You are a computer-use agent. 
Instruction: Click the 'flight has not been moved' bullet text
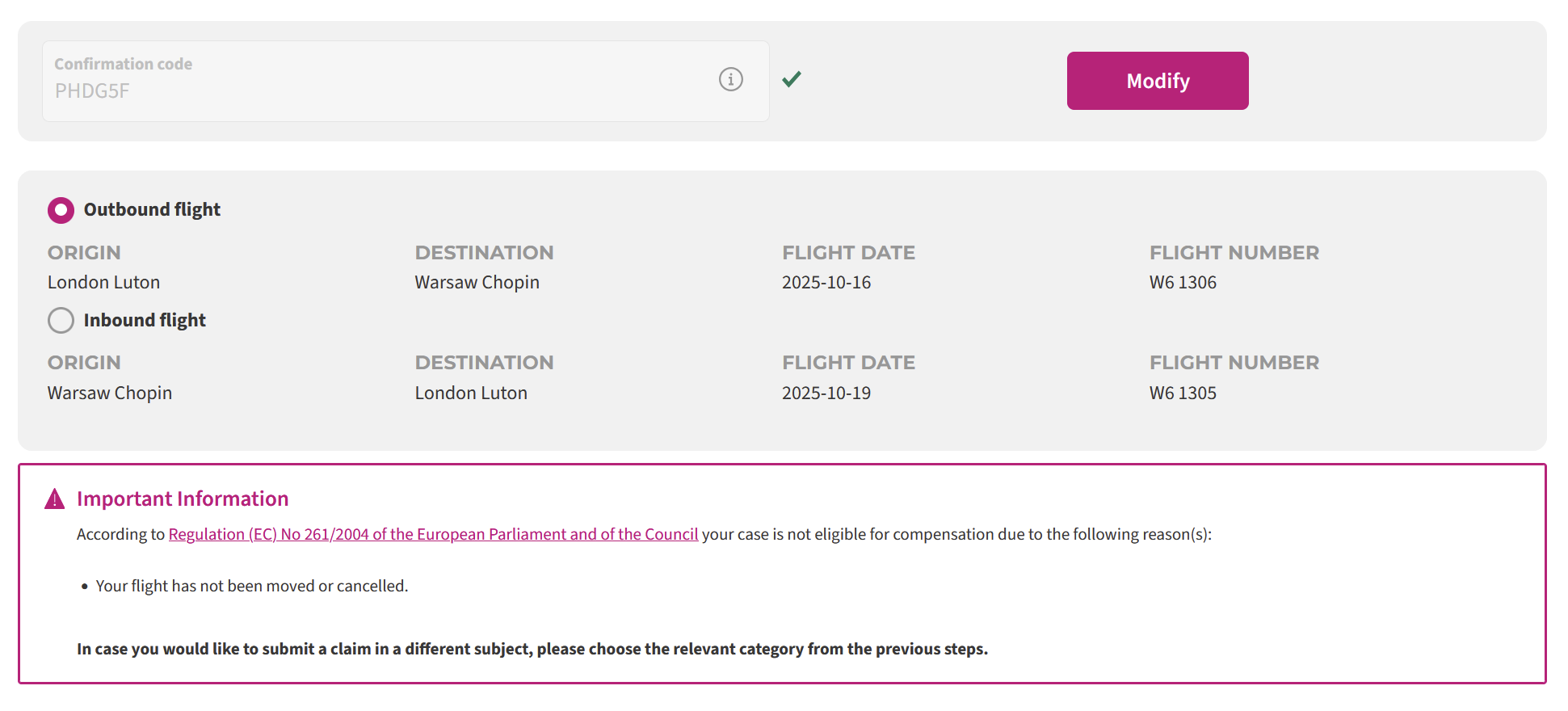252,587
